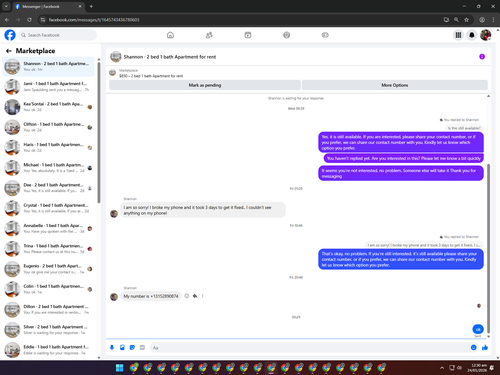Open Annabelle 1 bed 1 bath conversation
Viewport: 500px width, 375px height.
tap(49, 229)
